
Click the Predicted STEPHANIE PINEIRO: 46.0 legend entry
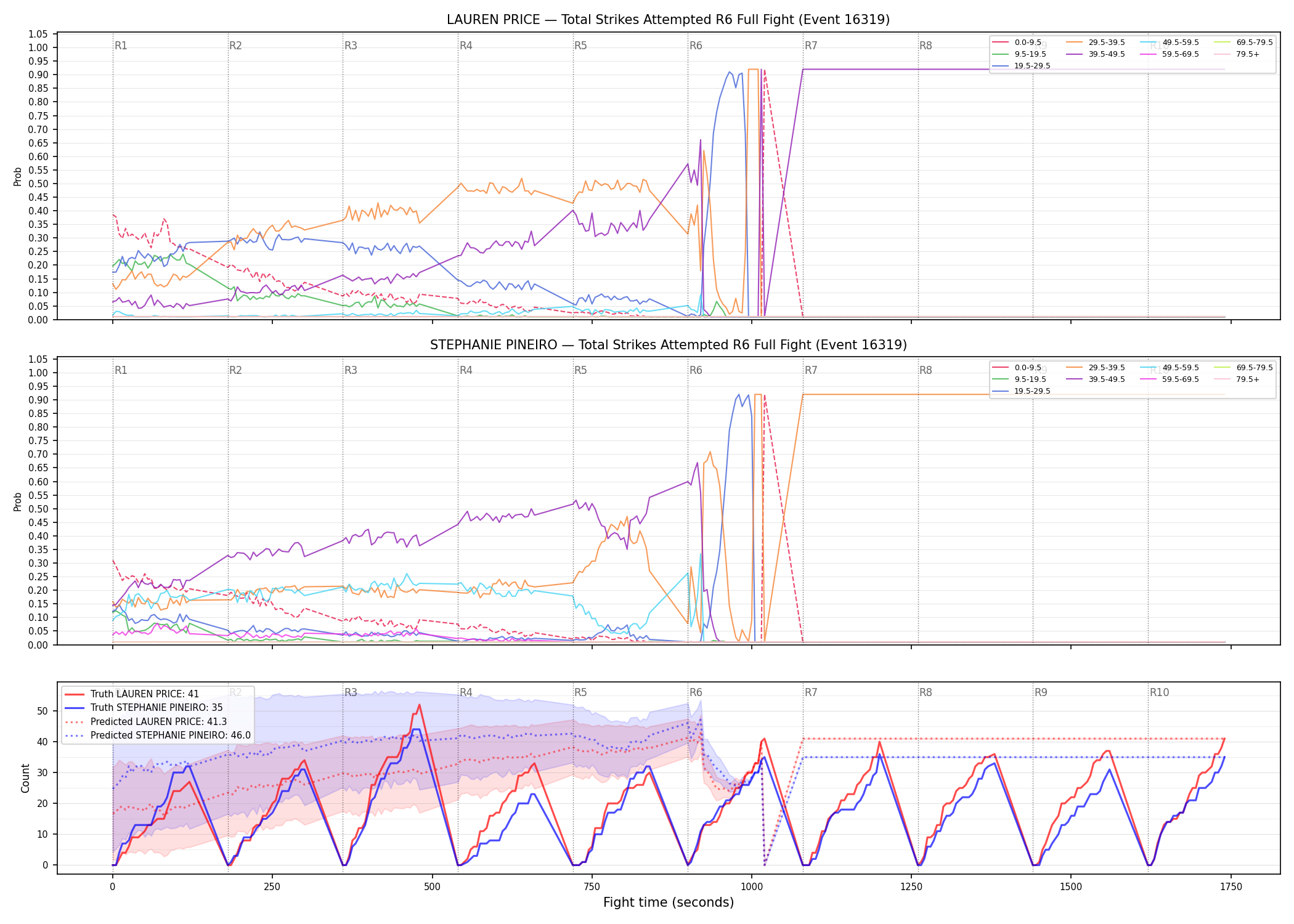pos(157,735)
